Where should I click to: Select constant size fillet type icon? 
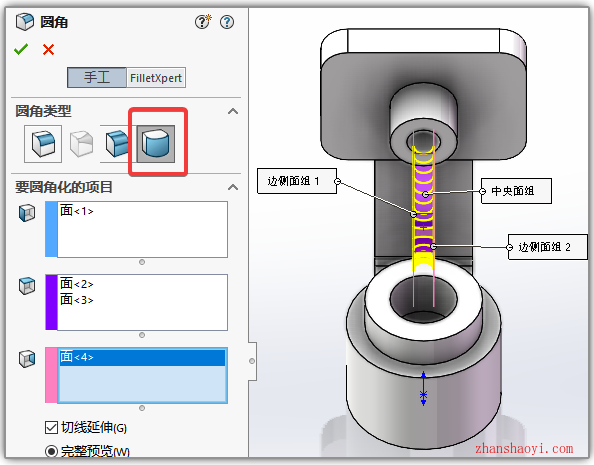pos(43,144)
